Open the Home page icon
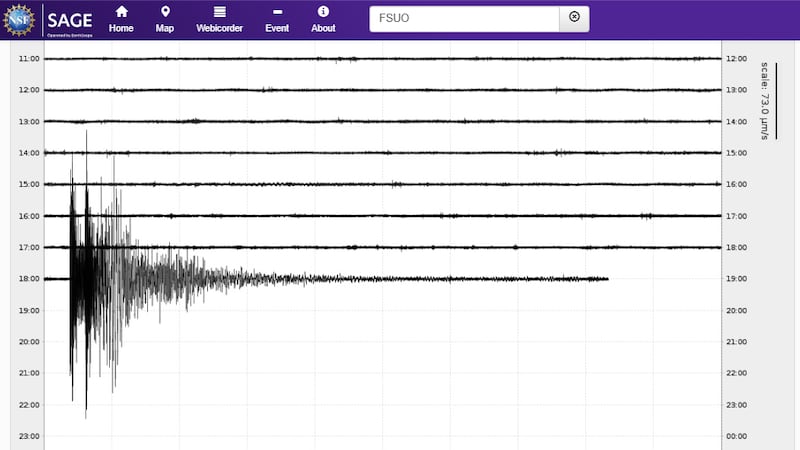This screenshot has height=450, width=800. (x=121, y=11)
